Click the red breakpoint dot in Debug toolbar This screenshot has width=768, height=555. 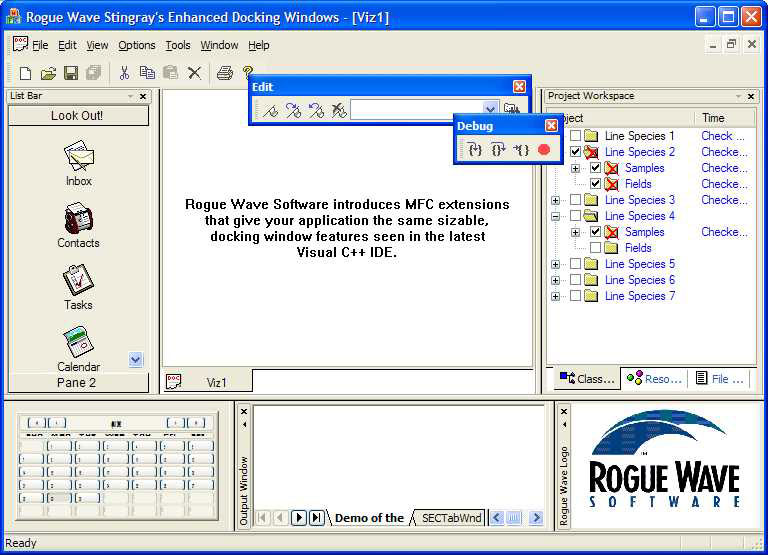(x=544, y=149)
